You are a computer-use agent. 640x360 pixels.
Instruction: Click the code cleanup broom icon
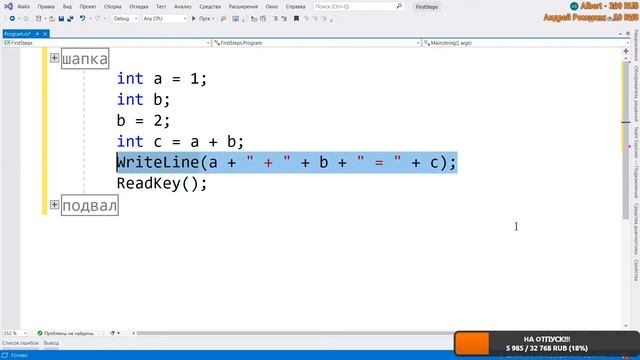pyautogui.click(x=113, y=333)
